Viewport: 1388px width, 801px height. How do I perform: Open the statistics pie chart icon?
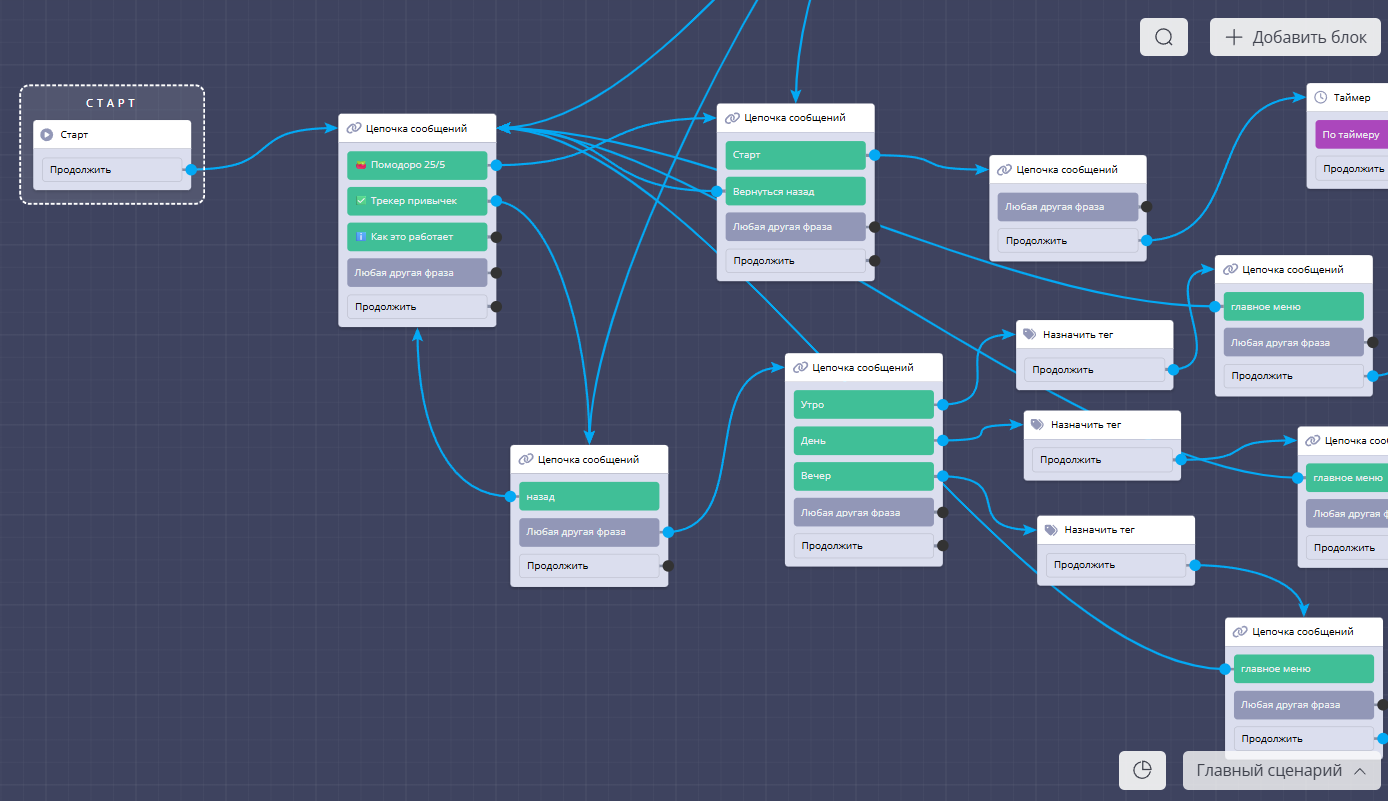(1143, 770)
